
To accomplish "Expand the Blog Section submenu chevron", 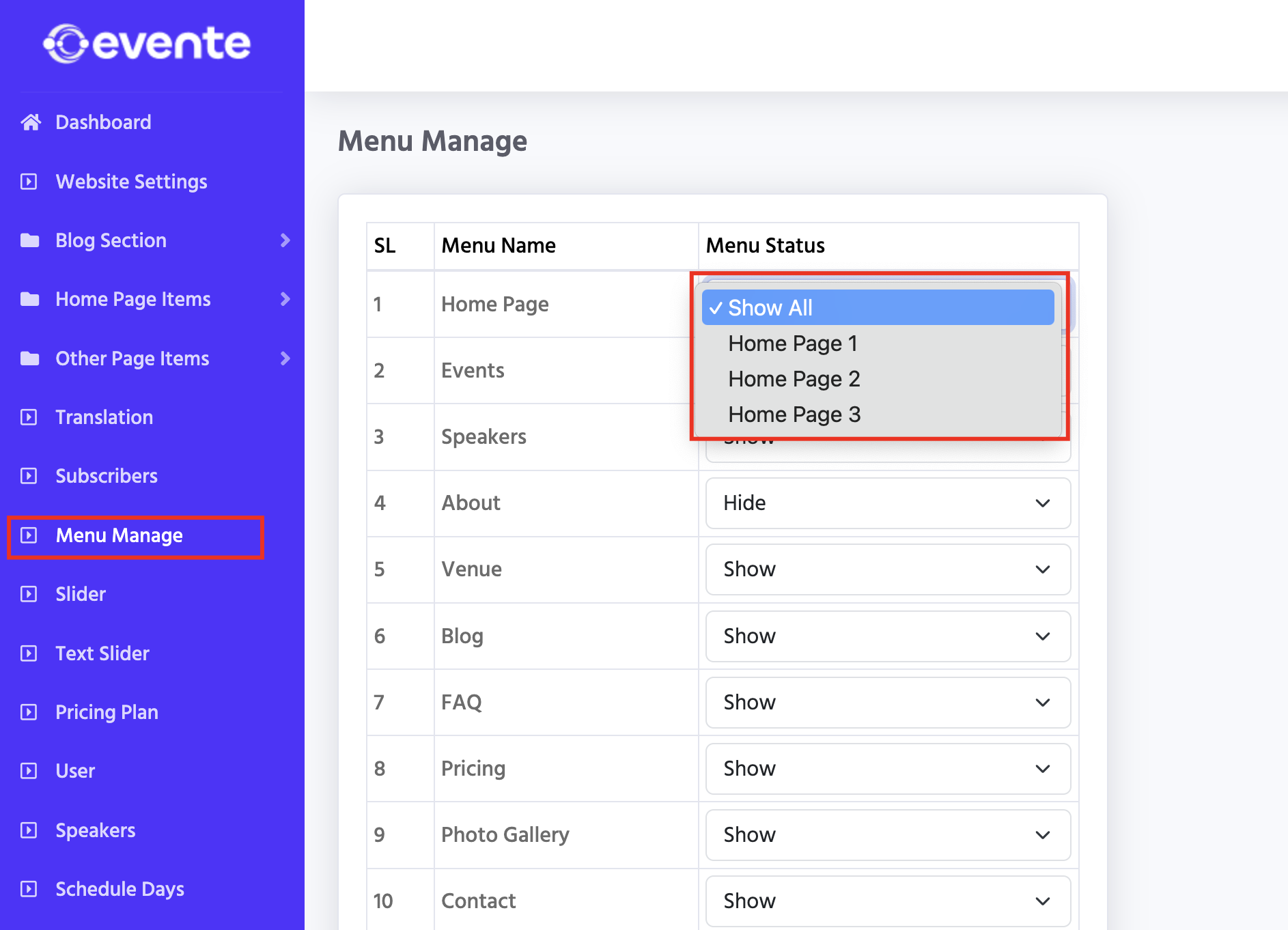I will click(x=285, y=240).
